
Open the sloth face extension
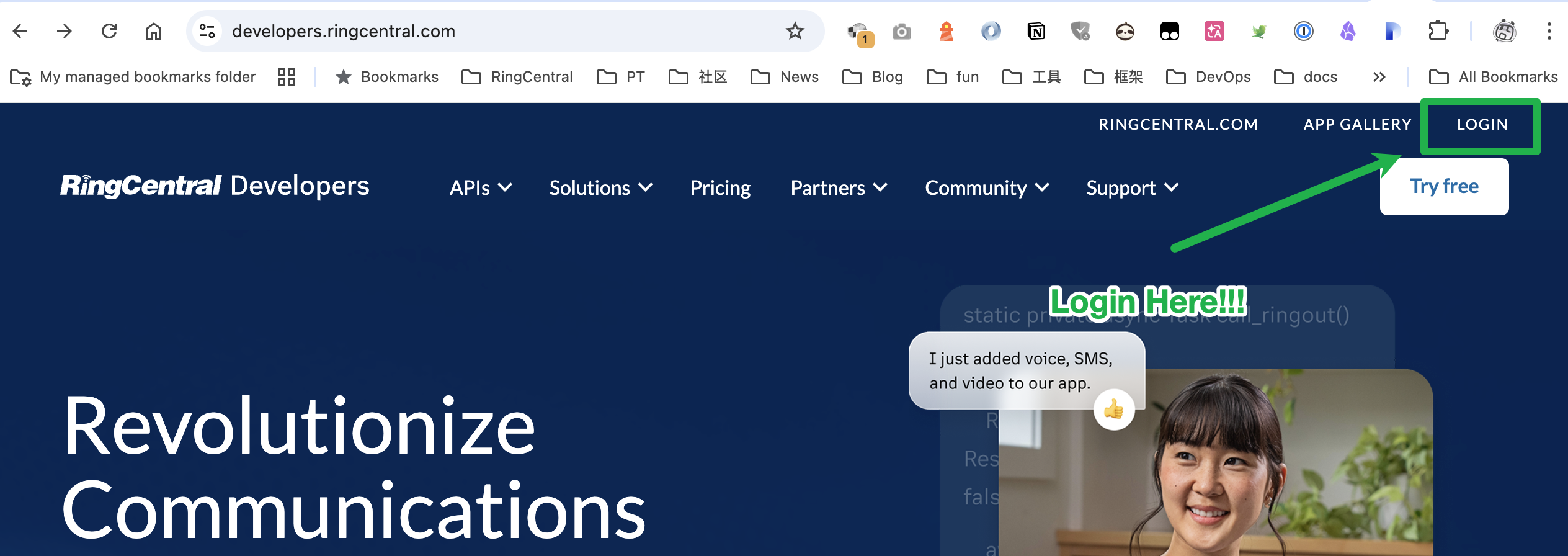point(1125,31)
